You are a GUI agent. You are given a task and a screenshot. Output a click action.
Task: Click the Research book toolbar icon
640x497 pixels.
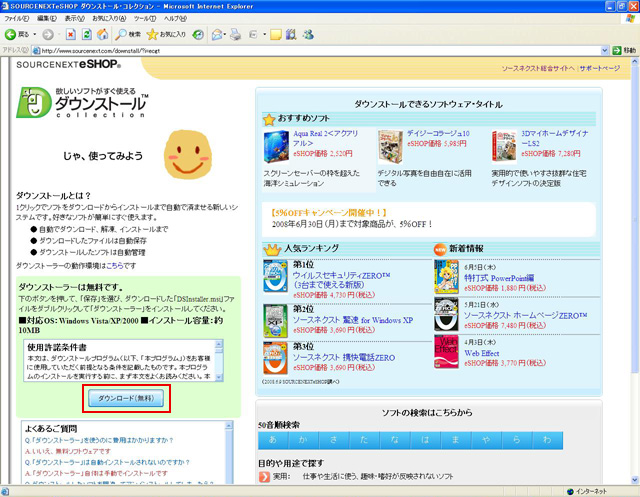coord(291,35)
